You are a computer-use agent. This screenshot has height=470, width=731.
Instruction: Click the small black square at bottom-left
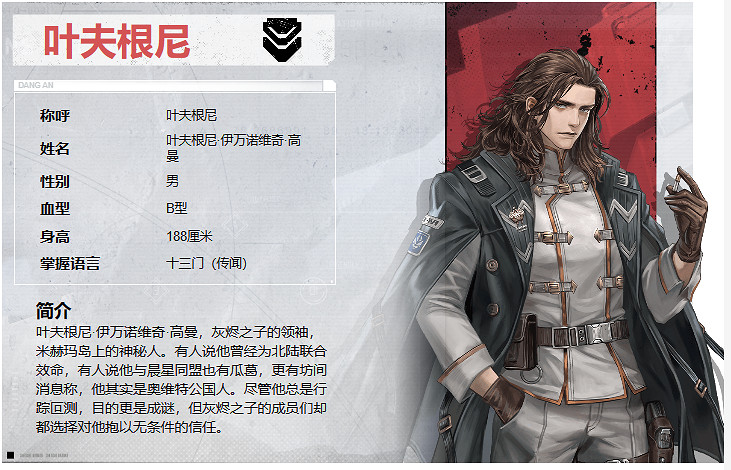pos(10,455)
